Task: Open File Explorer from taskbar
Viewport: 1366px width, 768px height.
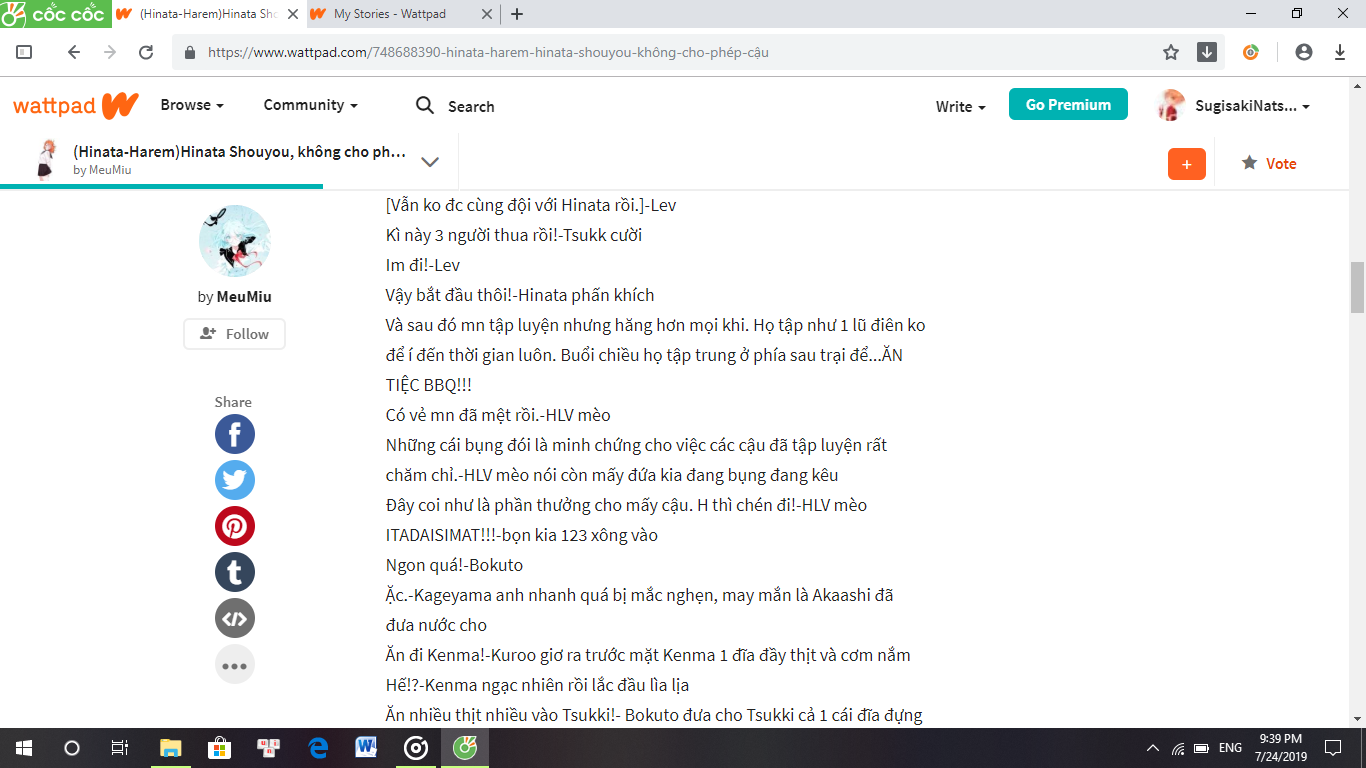Action: click(171, 748)
